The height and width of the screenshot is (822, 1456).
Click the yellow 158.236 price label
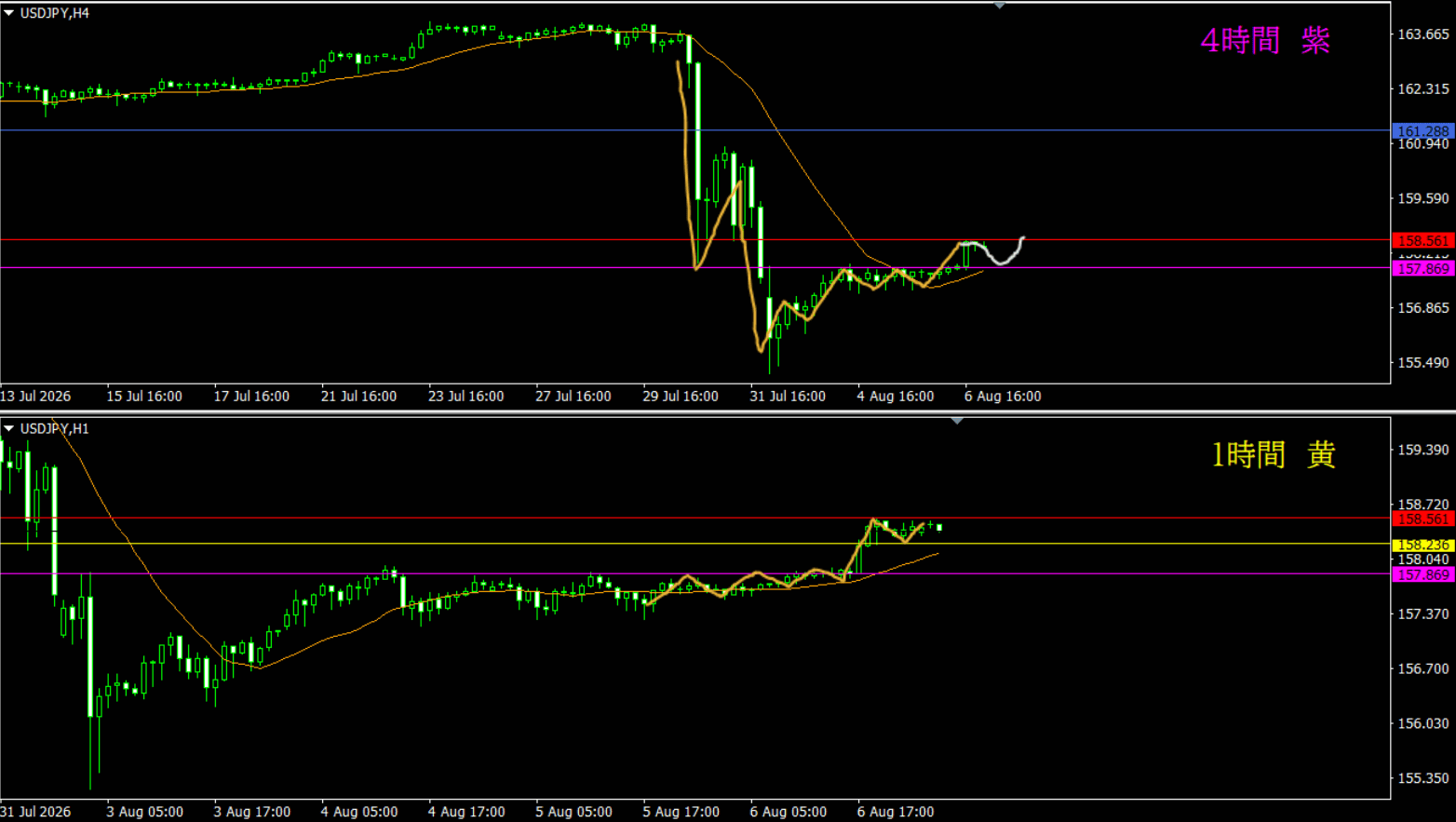pyautogui.click(x=1423, y=545)
